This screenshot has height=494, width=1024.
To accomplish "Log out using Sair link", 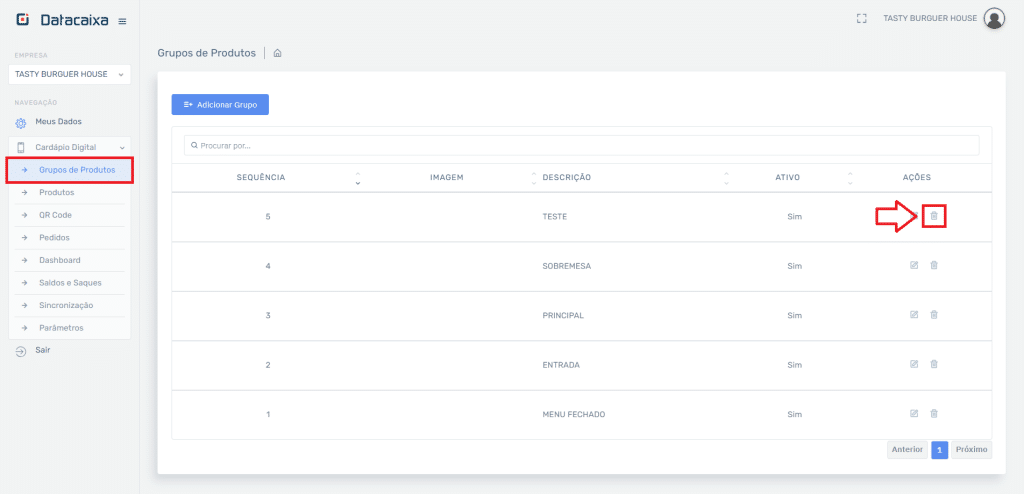I will (x=42, y=351).
